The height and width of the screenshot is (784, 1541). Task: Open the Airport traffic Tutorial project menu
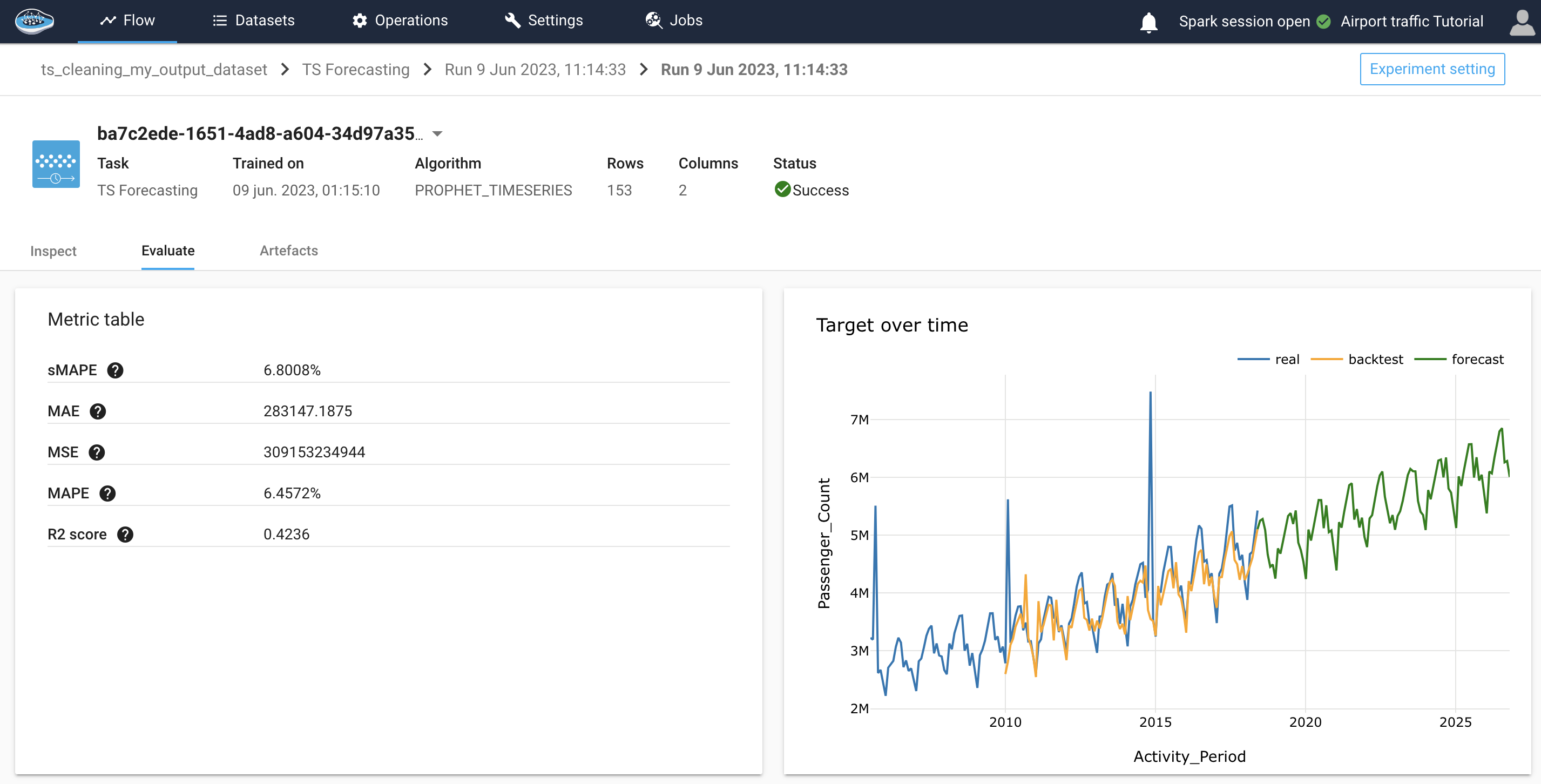pos(1411,22)
